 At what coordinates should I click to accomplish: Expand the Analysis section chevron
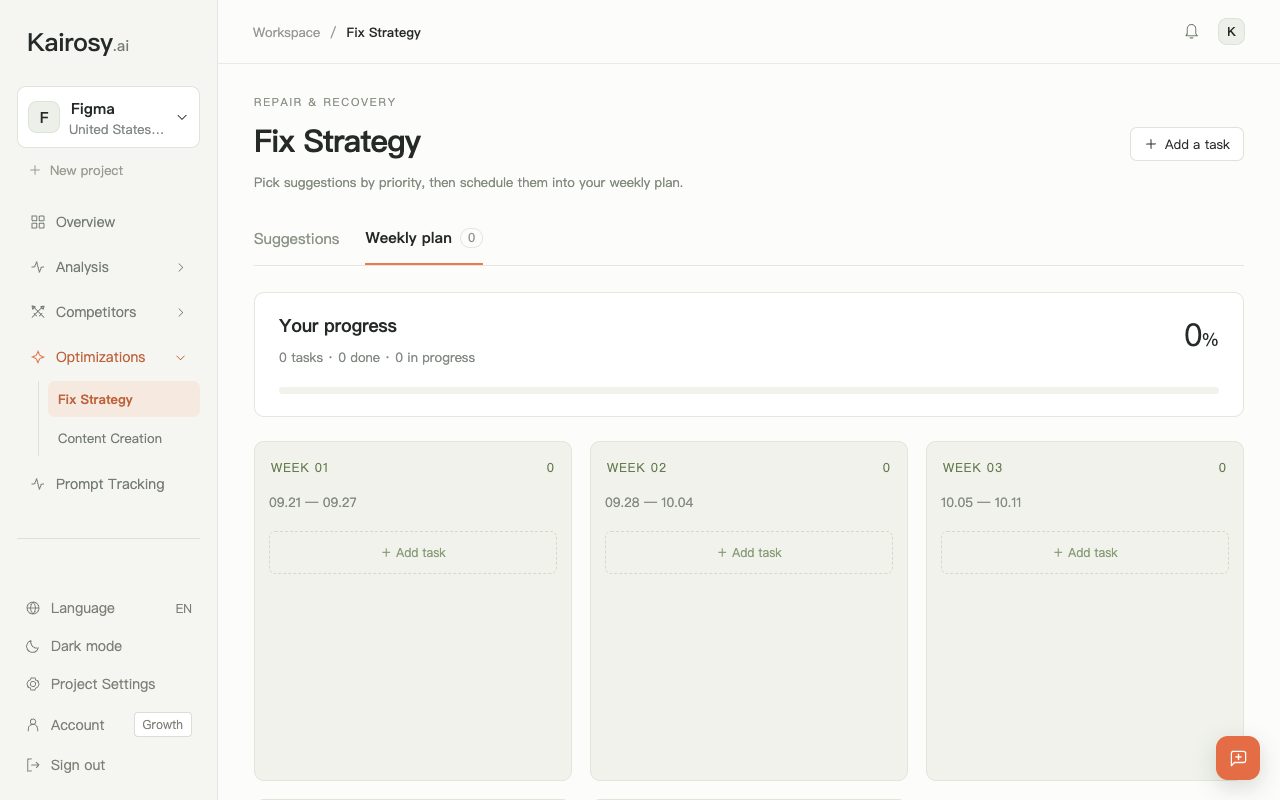pos(181,267)
